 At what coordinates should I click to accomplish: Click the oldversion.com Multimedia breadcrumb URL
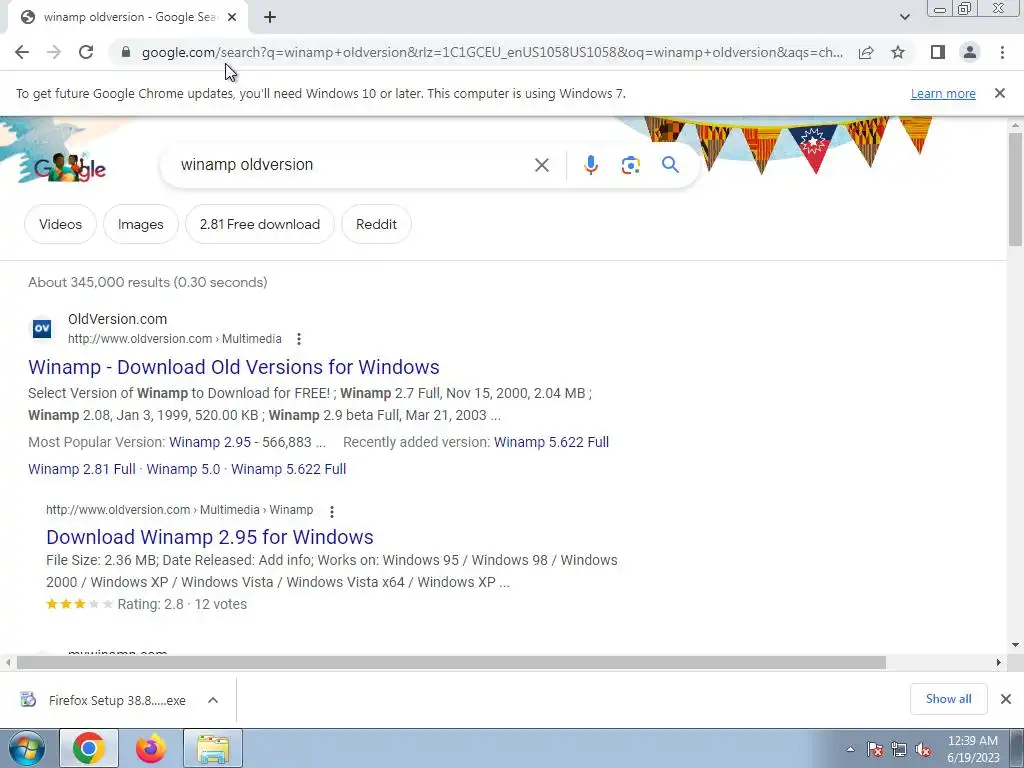click(x=174, y=339)
